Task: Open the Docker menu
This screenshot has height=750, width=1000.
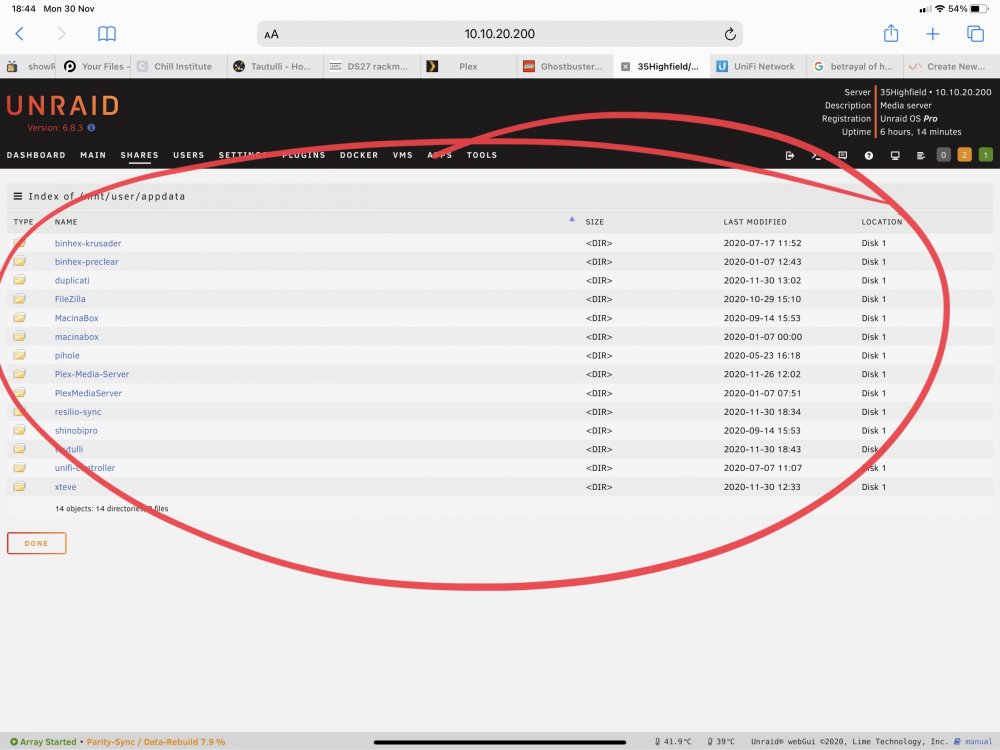Action: [x=359, y=155]
